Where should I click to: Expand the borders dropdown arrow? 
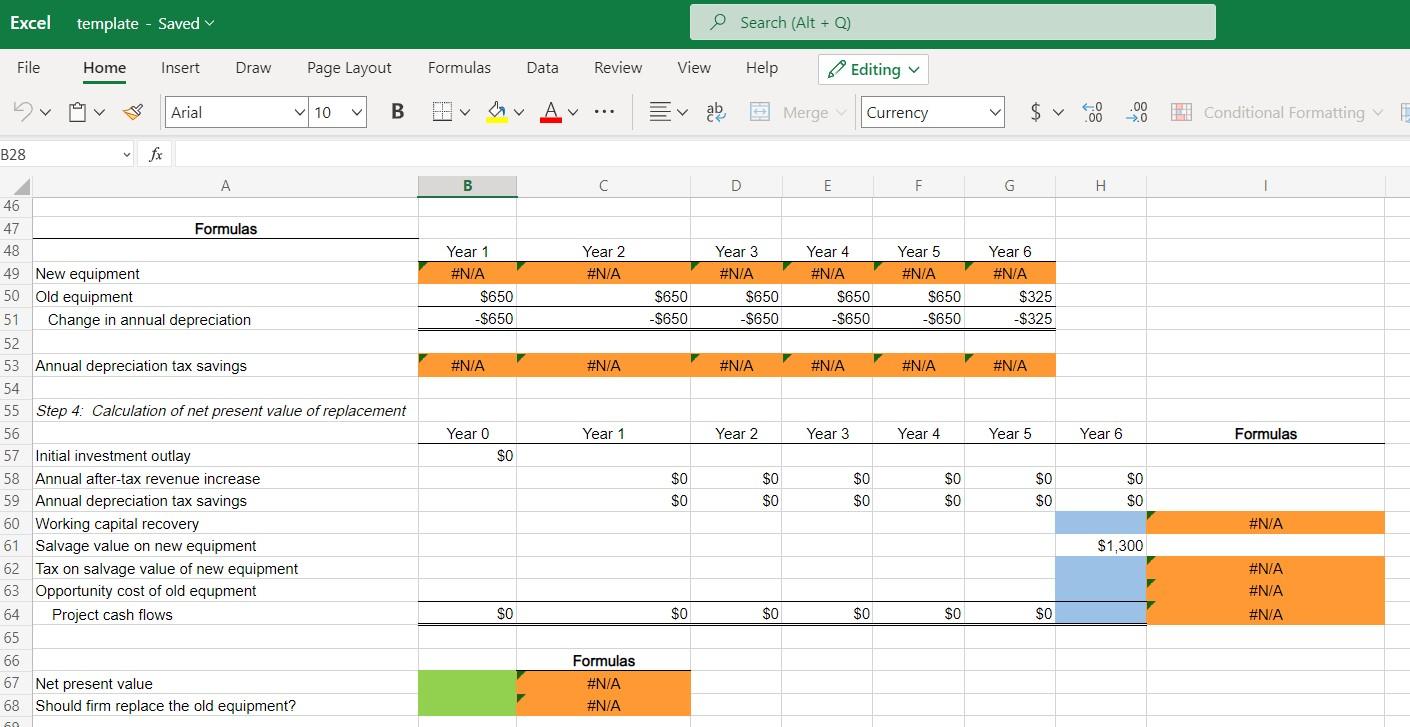465,113
